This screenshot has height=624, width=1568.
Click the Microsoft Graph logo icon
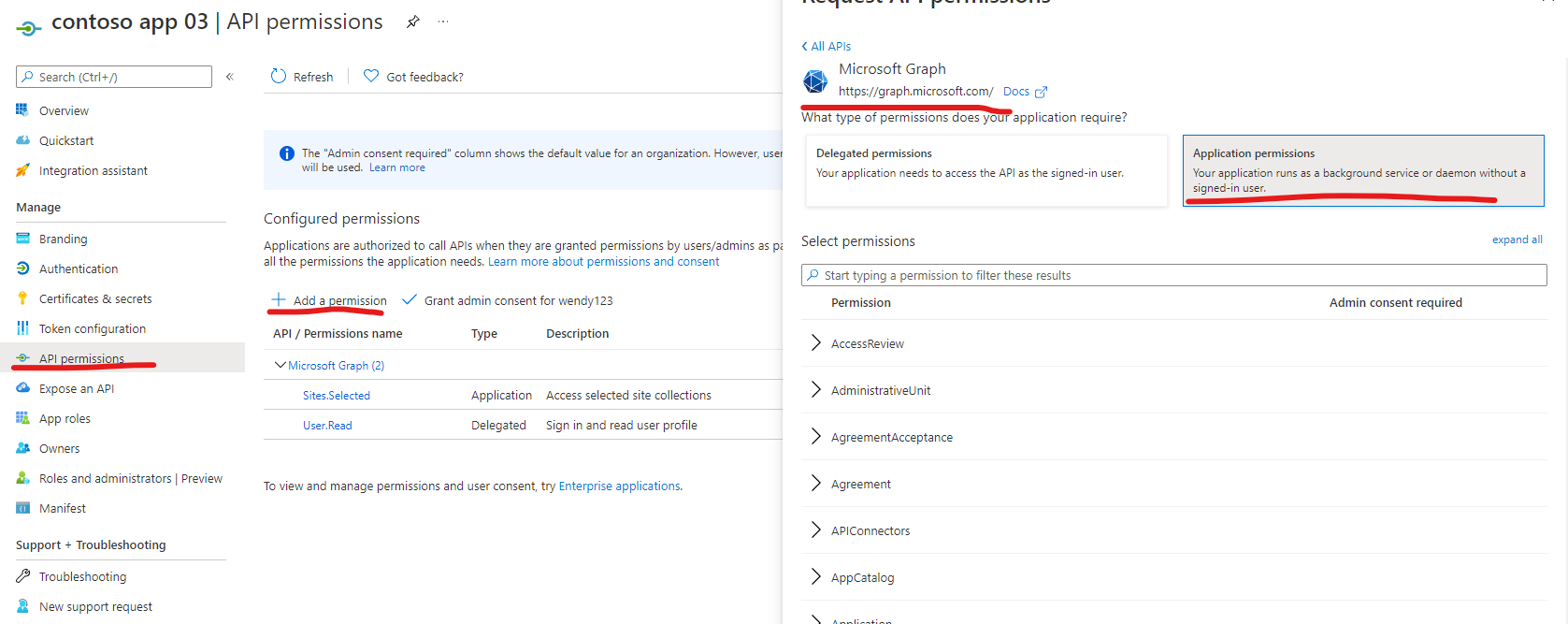(x=815, y=81)
